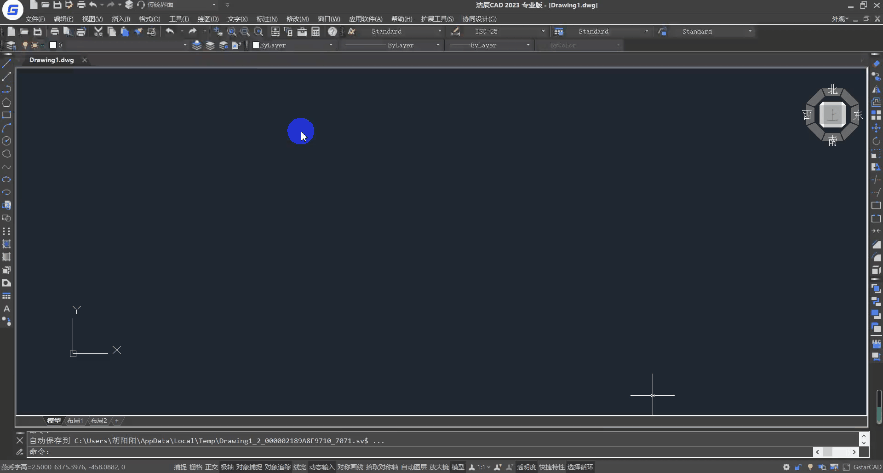This screenshot has width=883, height=473.
Task: Click the Print icon in standard toolbar
Action: coord(55,32)
